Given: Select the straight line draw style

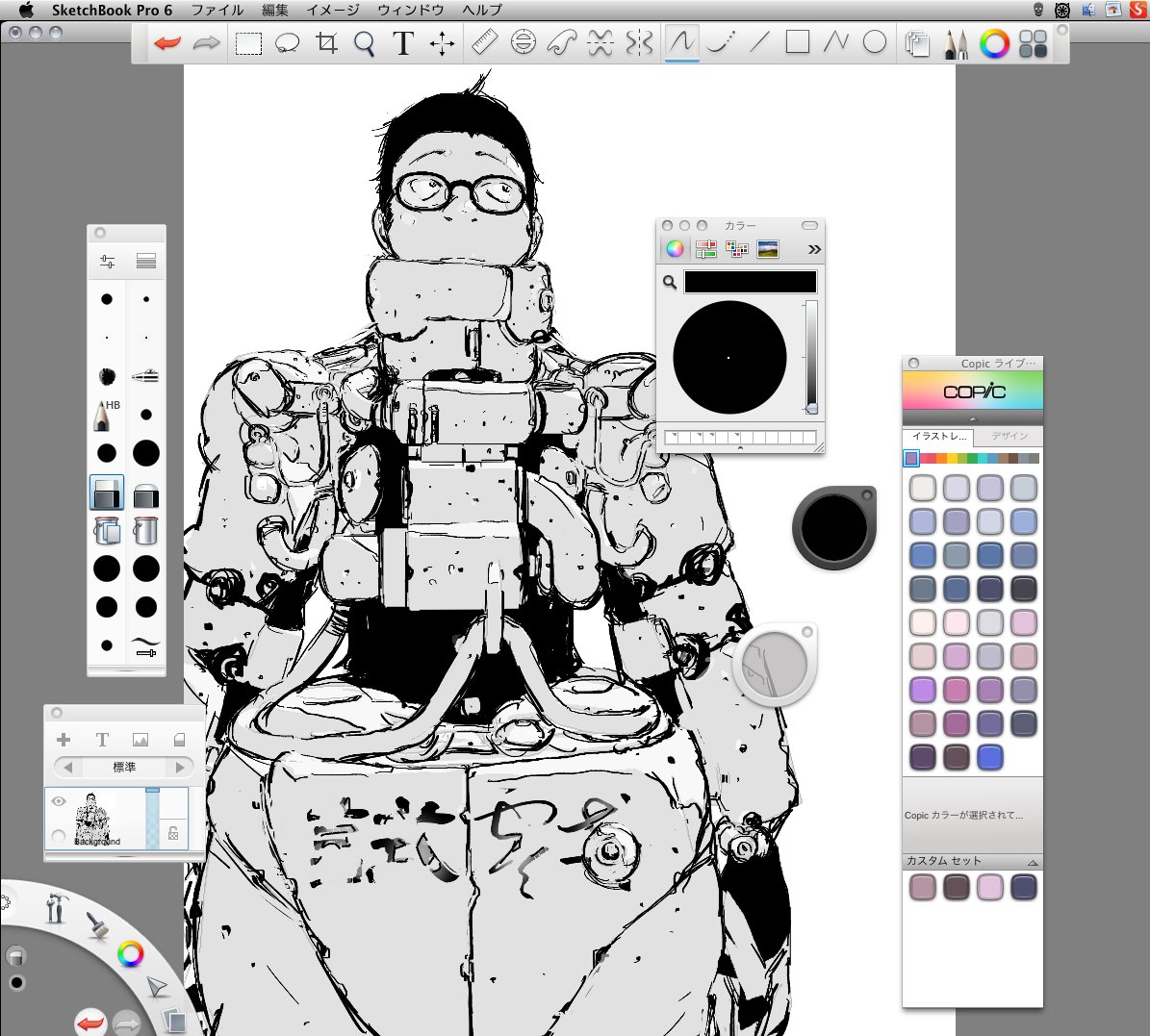Looking at the screenshot, I should (759, 42).
